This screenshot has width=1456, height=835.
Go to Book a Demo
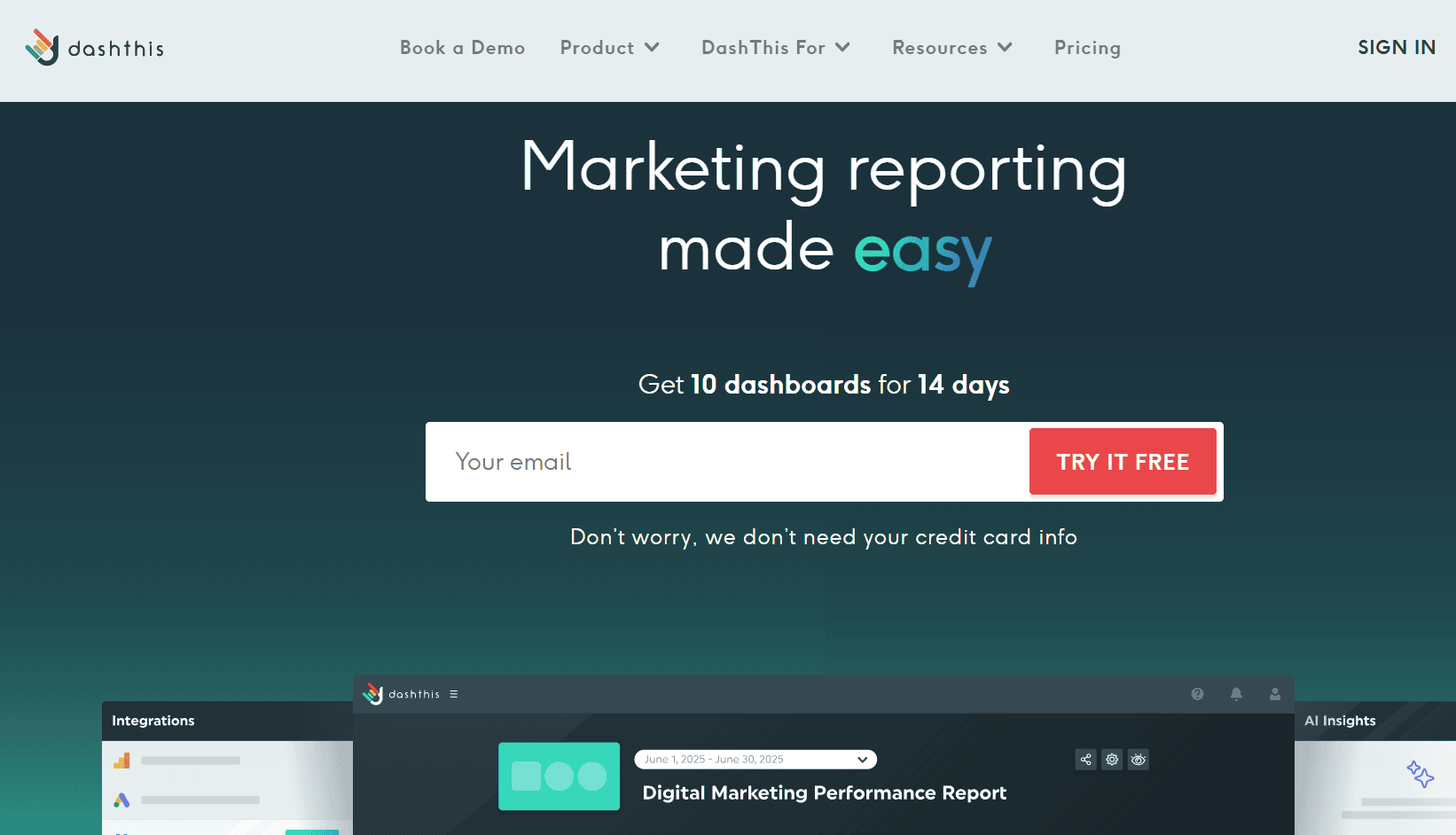click(462, 48)
